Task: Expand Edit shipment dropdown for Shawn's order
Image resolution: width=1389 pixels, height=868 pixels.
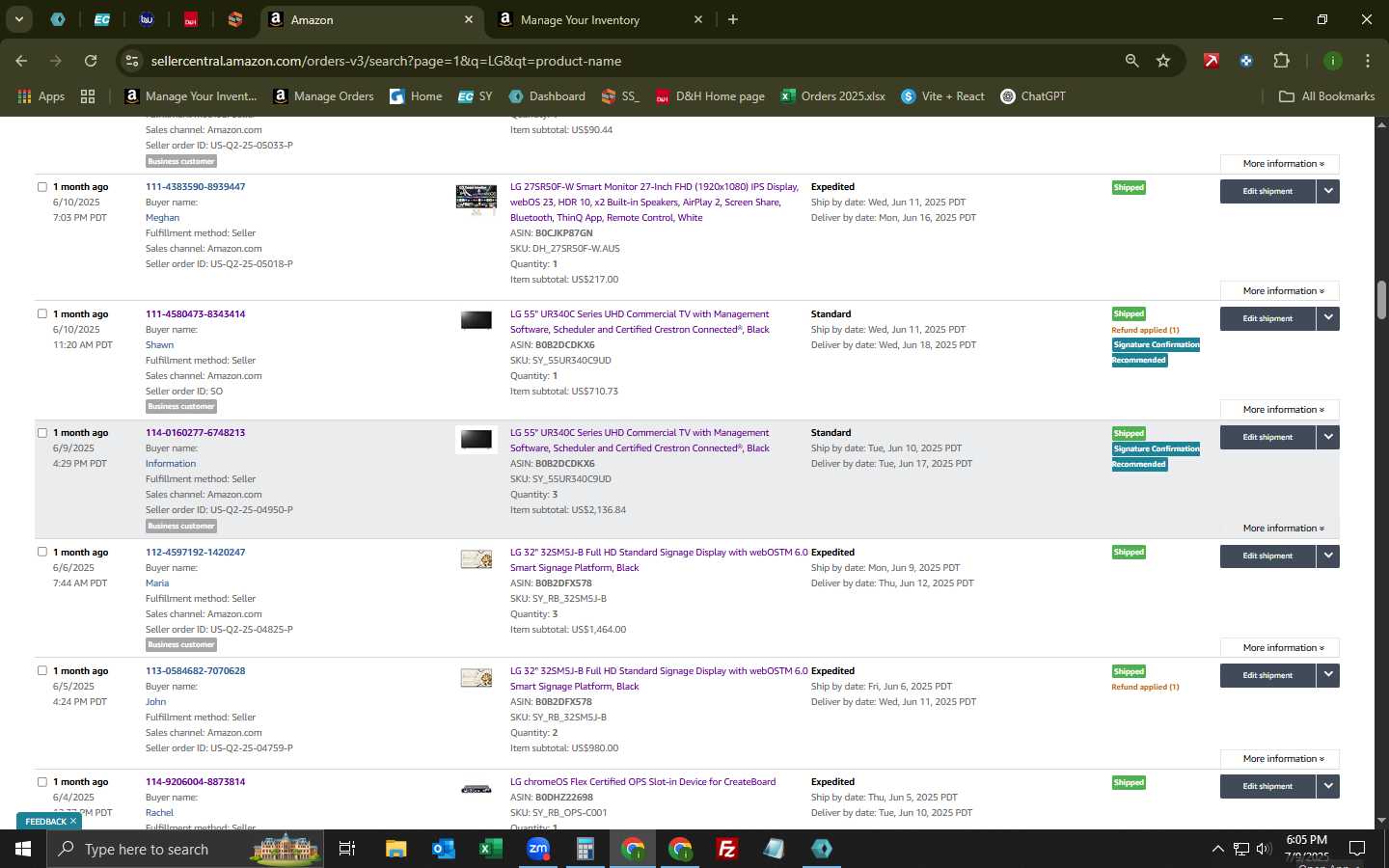Action: [1328, 318]
